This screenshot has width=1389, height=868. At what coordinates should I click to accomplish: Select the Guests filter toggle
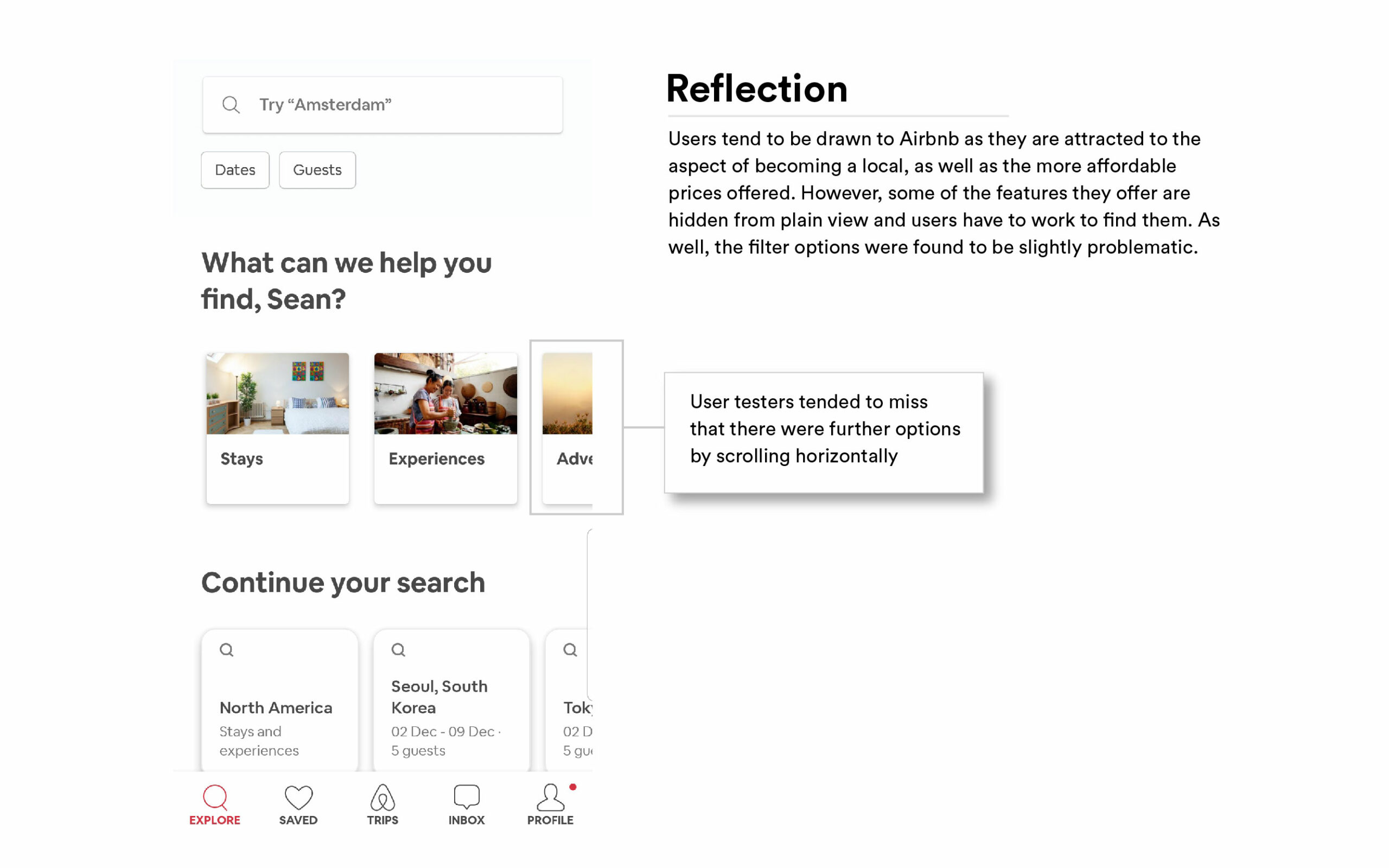(x=316, y=169)
